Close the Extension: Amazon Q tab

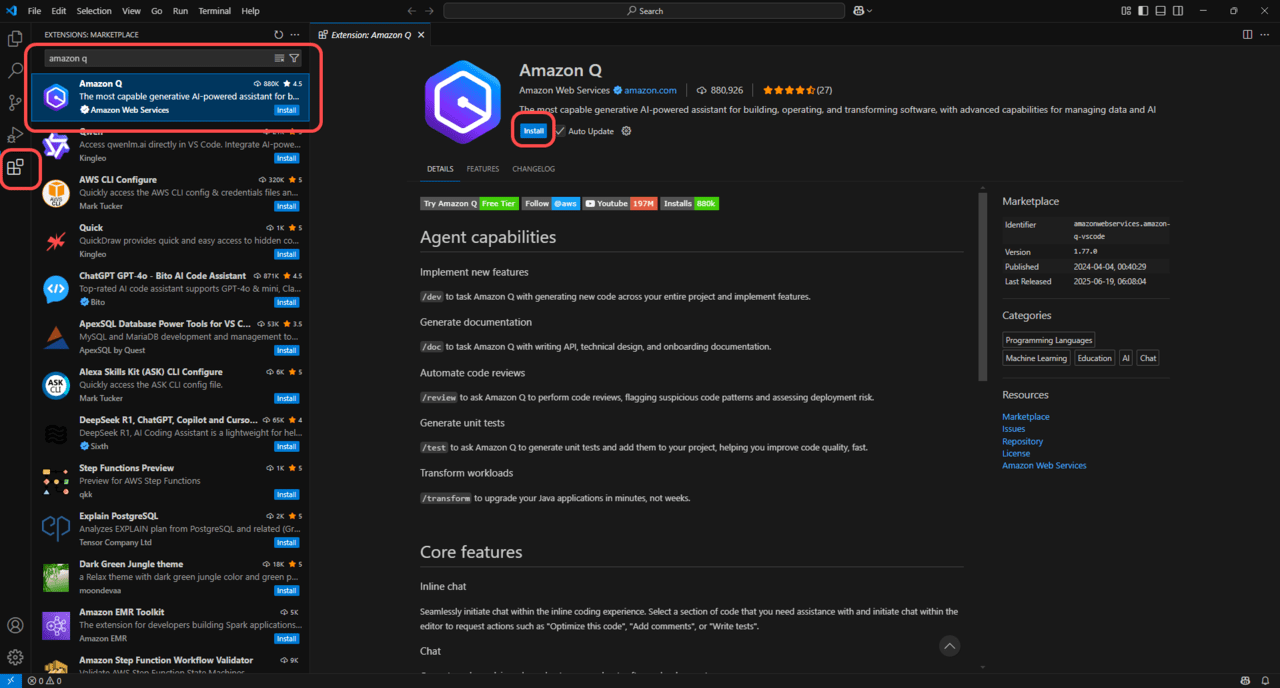[421, 34]
